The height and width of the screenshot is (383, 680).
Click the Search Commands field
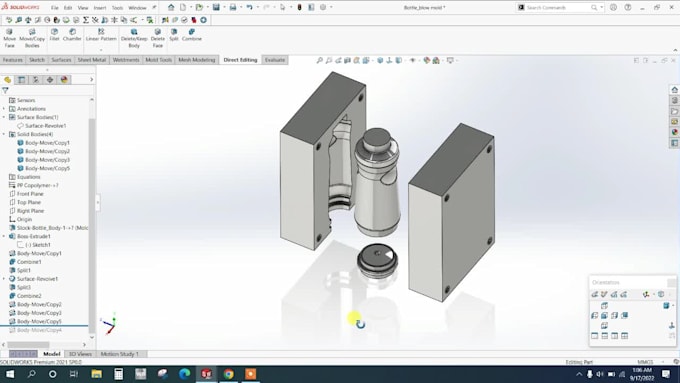pos(560,7)
